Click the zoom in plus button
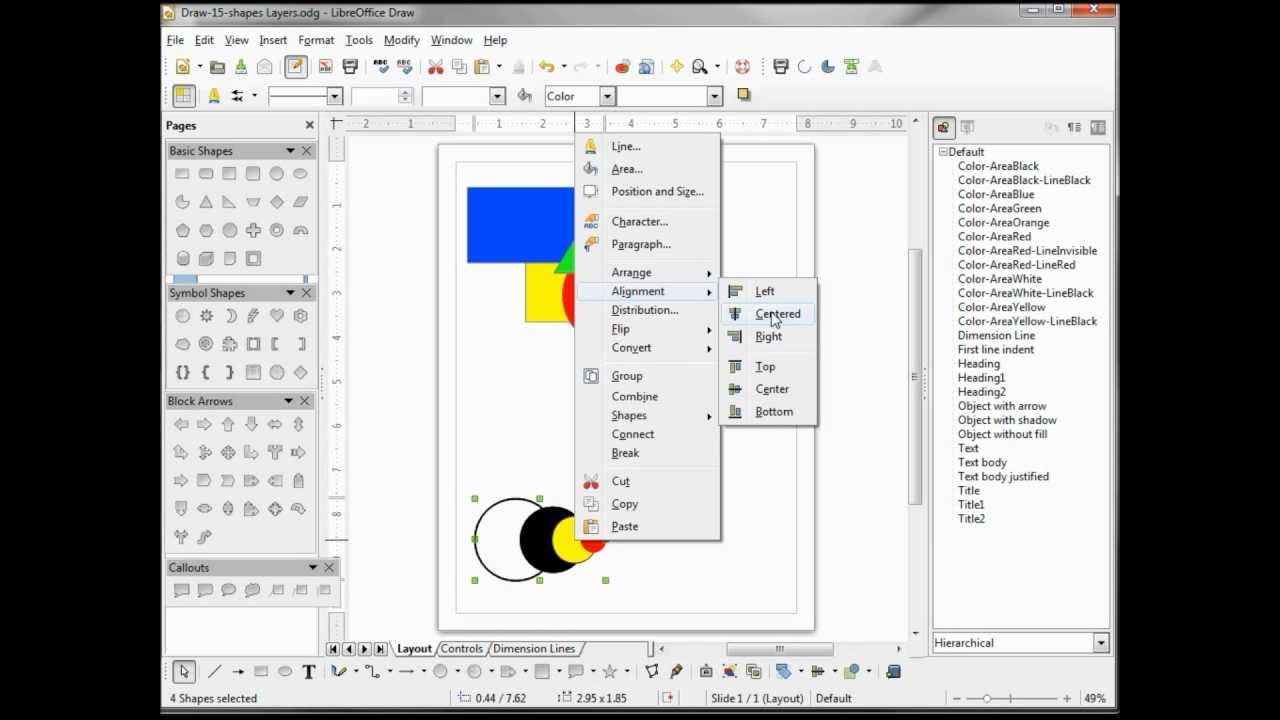Image resolution: width=1280 pixels, height=720 pixels. [x=1067, y=699]
